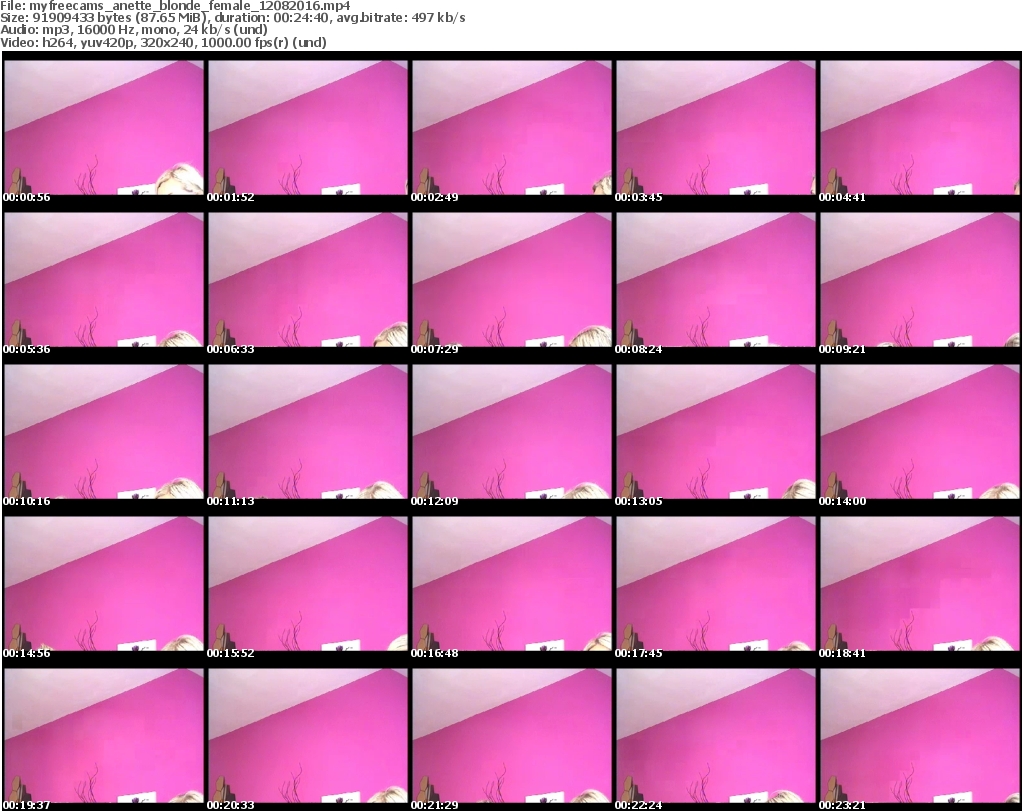
Task: Select the thumbnail at 00:16:48
Action: (511, 584)
